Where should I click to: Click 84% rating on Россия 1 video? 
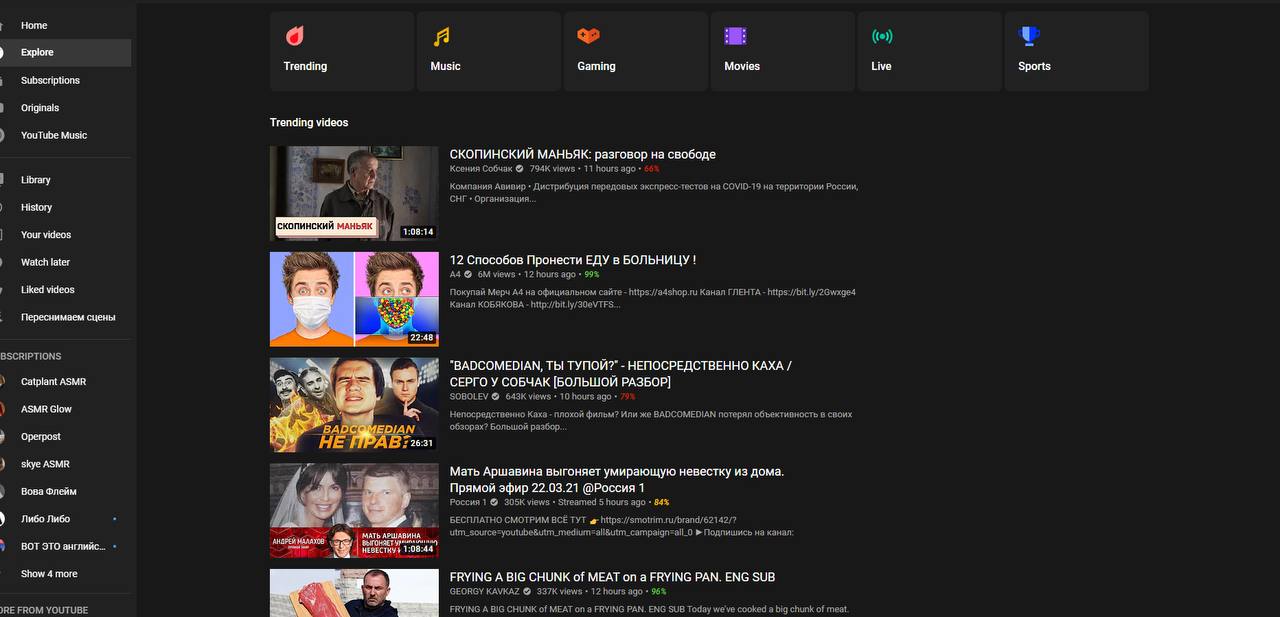pos(661,502)
